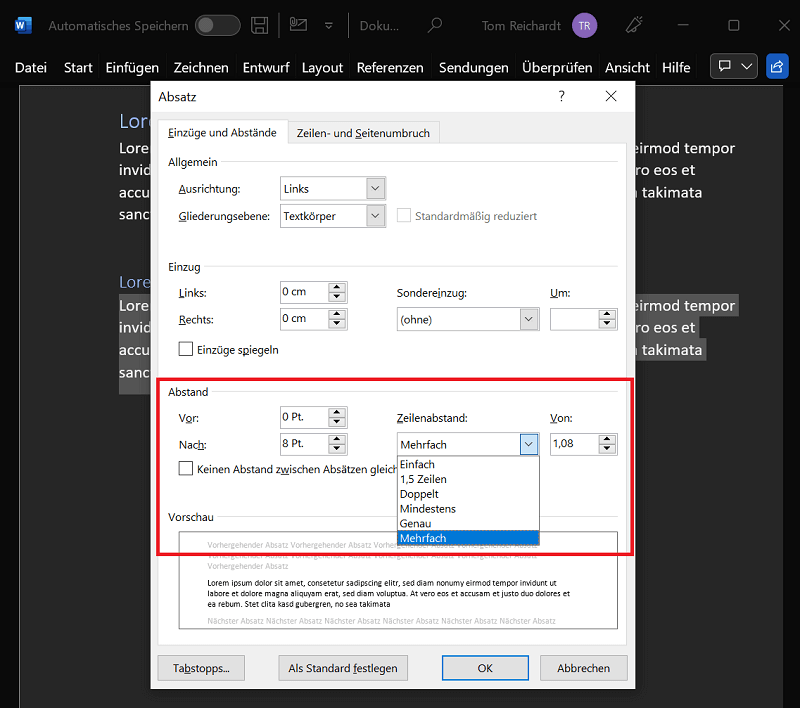Click the quick access toolbar icon after Save
The width and height of the screenshot is (800, 708).
298,24
